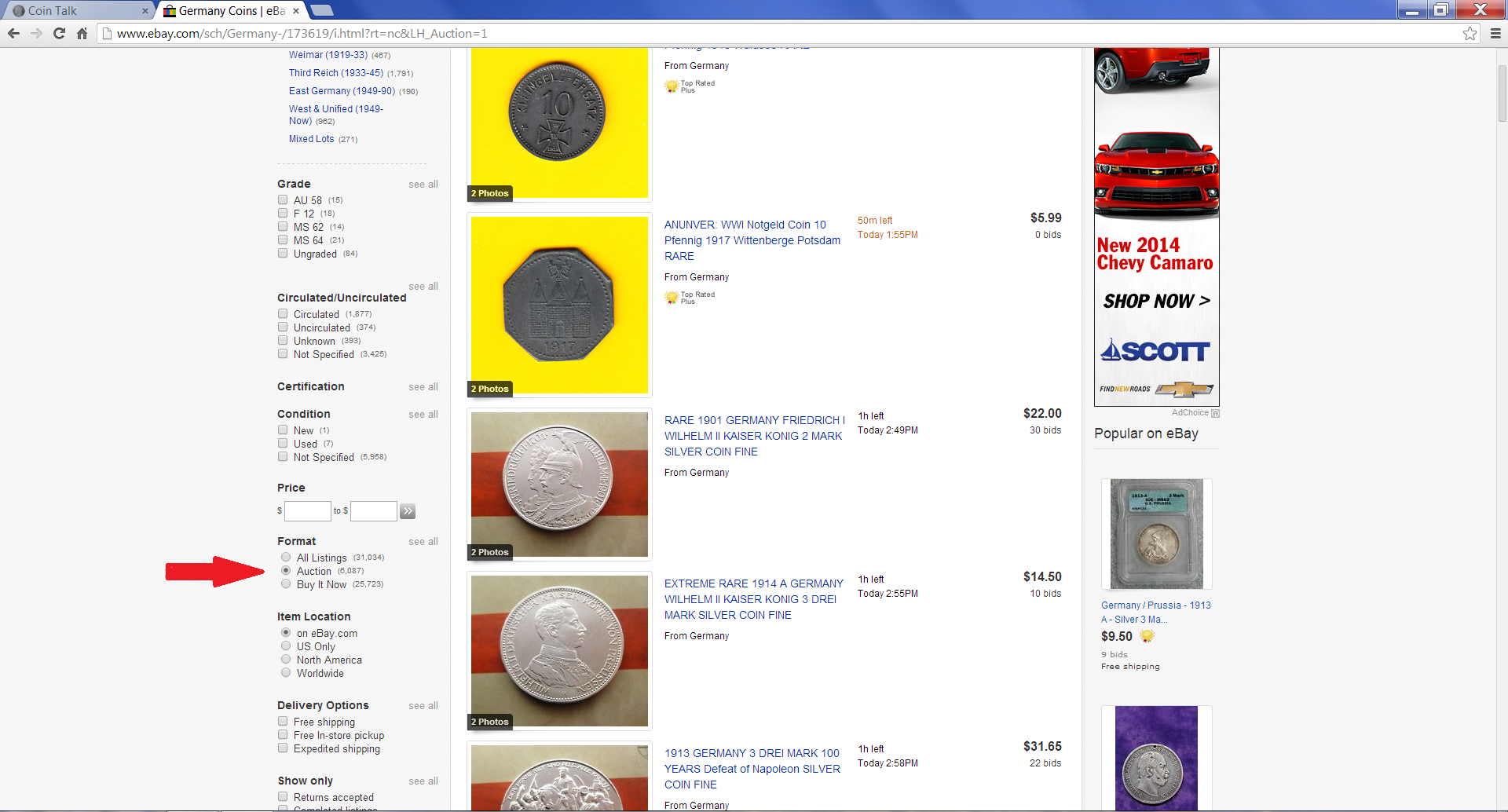Check the F 12 grade filter
The width and height of the screenshot is (1508, 812).
pos(283,213)
